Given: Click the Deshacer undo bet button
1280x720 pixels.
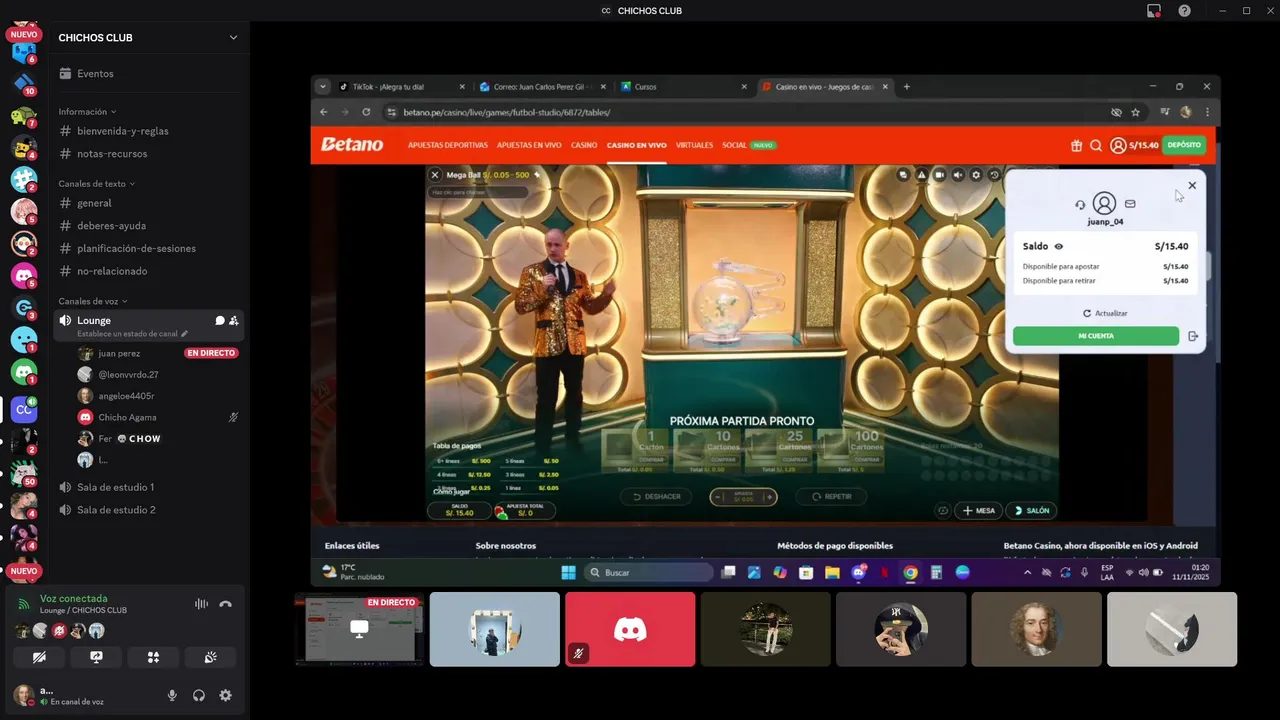Looking at the screenshot, I should 656,496.
